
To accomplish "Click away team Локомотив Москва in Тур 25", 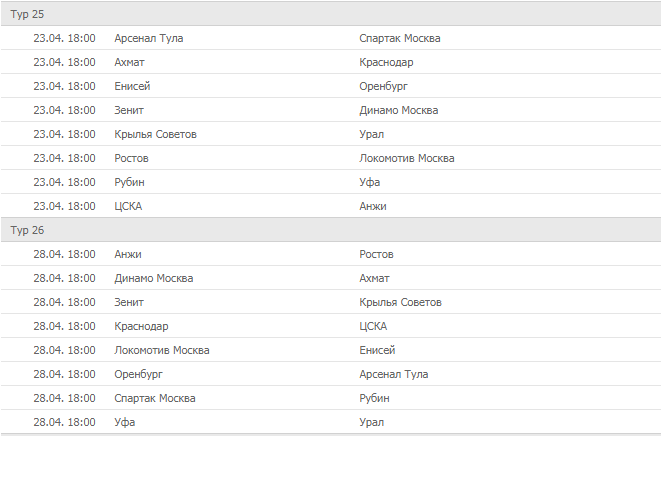I will tap(407, 158).
